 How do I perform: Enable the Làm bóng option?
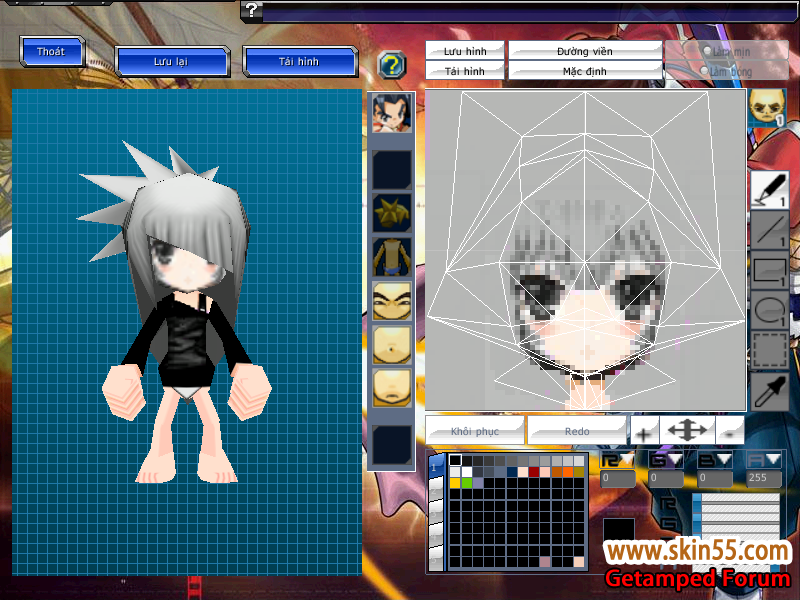pos(705,70)
